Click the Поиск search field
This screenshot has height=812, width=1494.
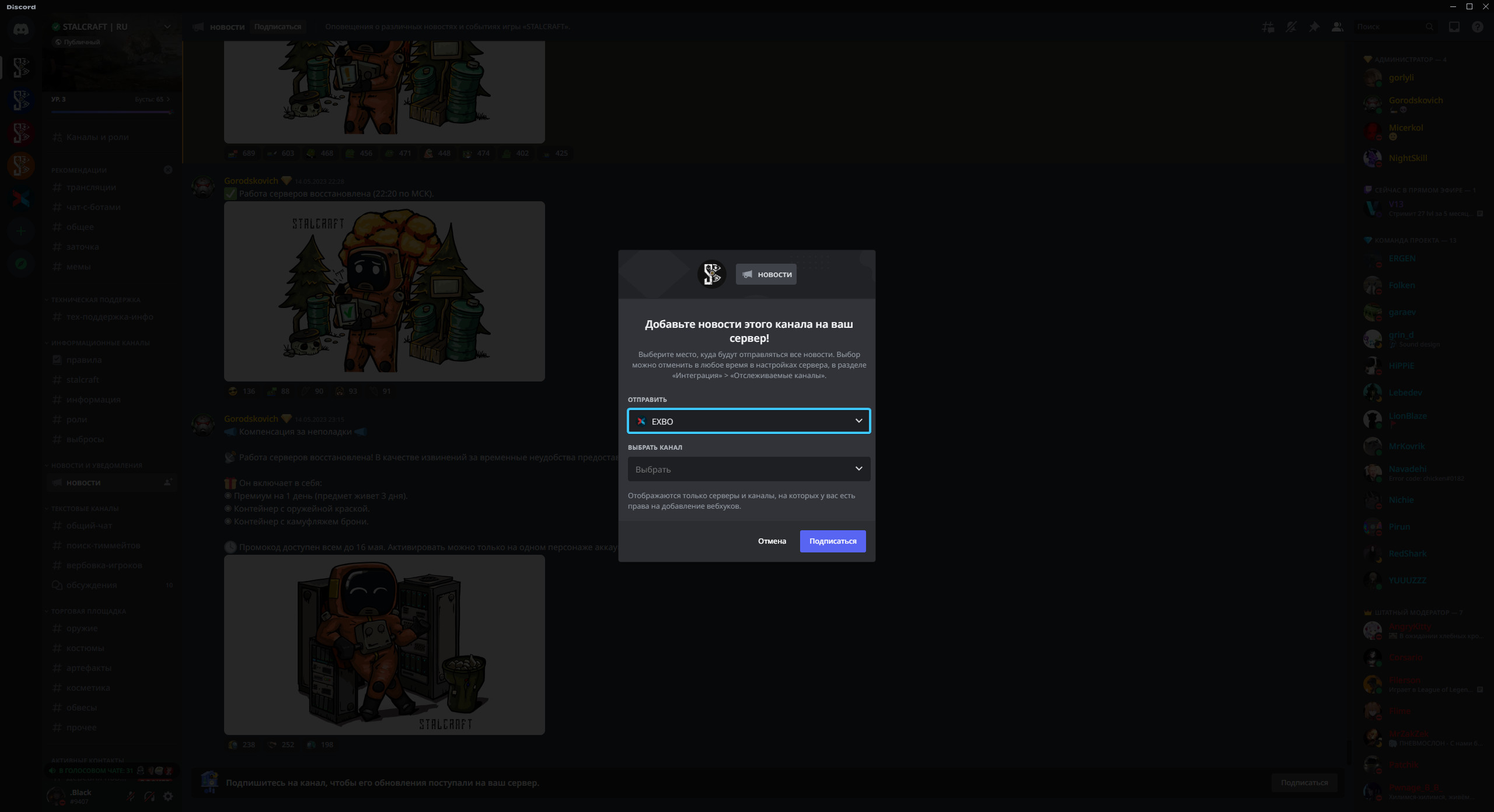(x=1389, y=27)
